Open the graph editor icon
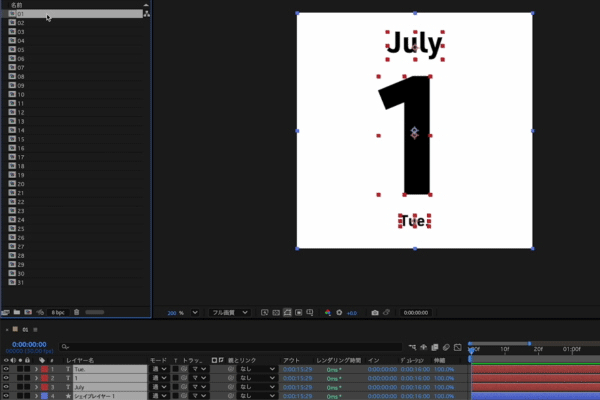The width and height of the screenshot is (600, 400). point(458,348)
